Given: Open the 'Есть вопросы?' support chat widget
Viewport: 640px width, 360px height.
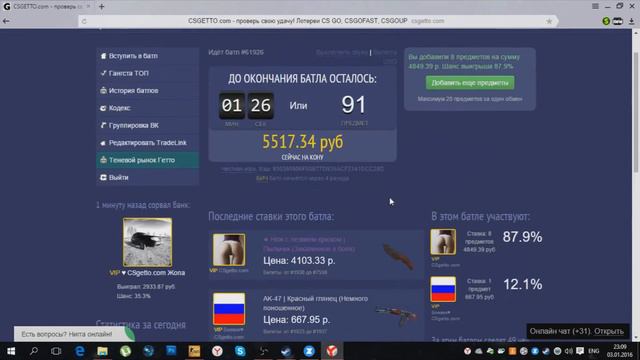Looking at the screenshot, I should [74, 334].
